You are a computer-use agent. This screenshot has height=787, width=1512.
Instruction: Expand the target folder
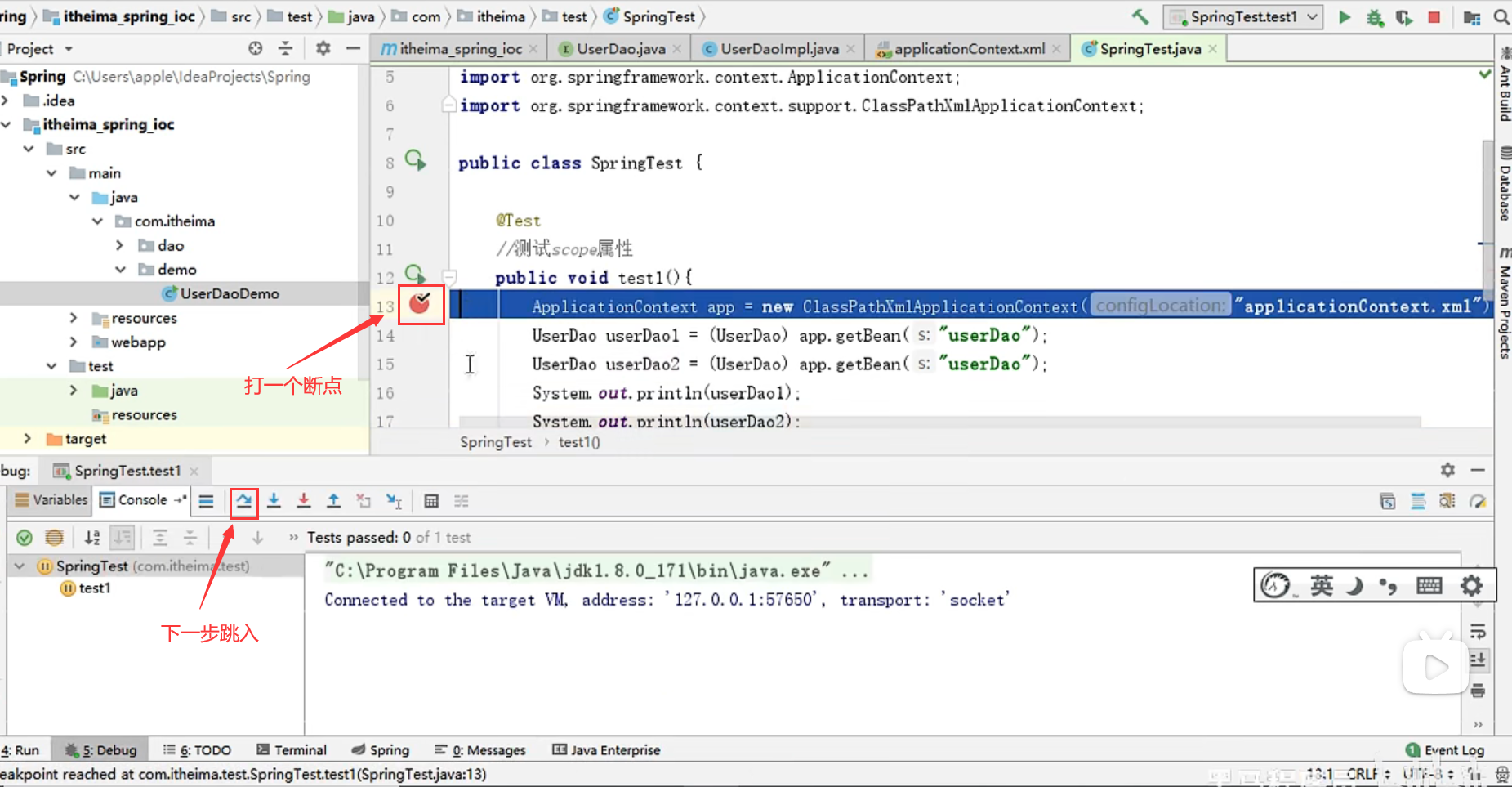click(x=29, y=438)
